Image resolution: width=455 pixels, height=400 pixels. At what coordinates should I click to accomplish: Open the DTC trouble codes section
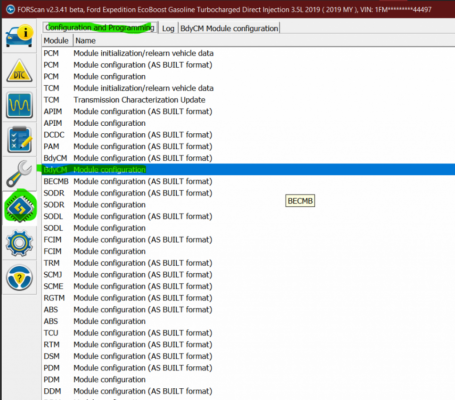pyautogui.click(x=19, y=71)
